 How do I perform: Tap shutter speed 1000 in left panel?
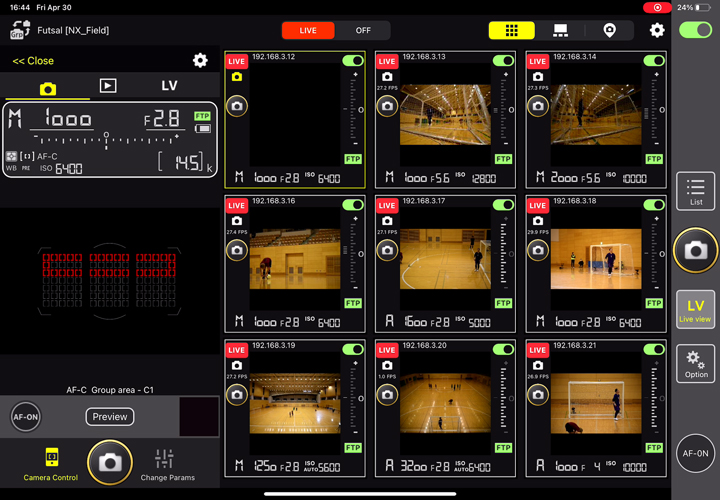68,118
